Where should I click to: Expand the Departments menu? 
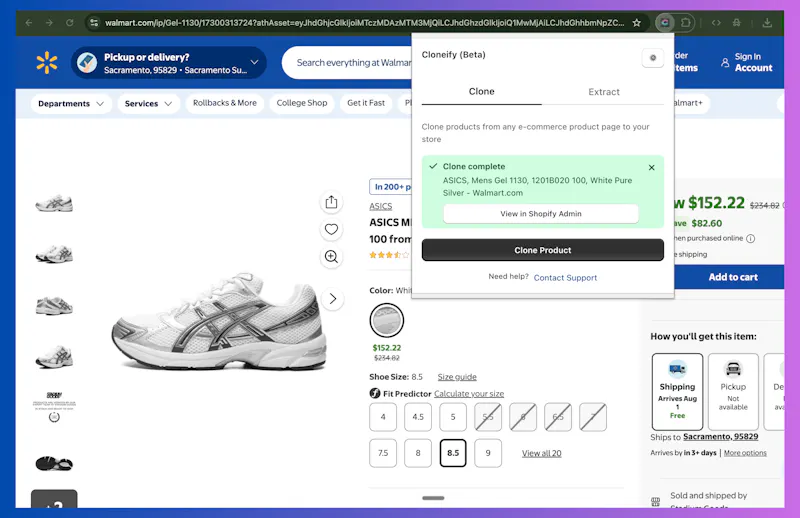[x=71, y=104]
